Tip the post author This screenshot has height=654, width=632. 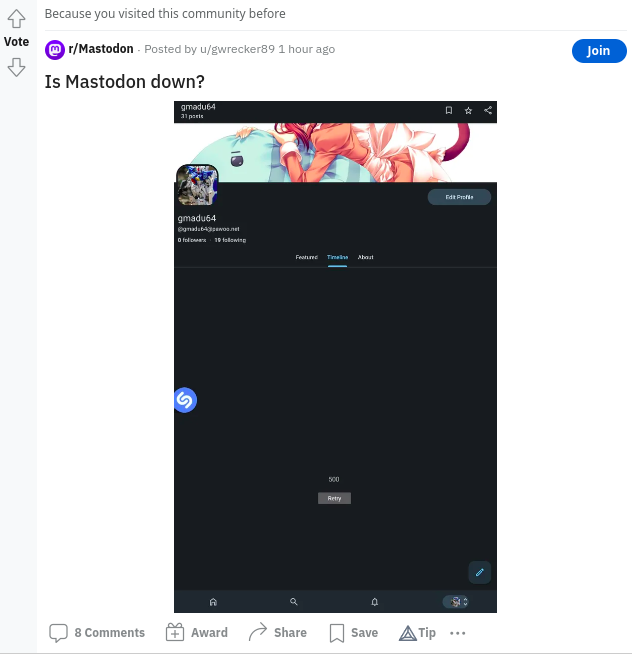[x=418, y=633]
